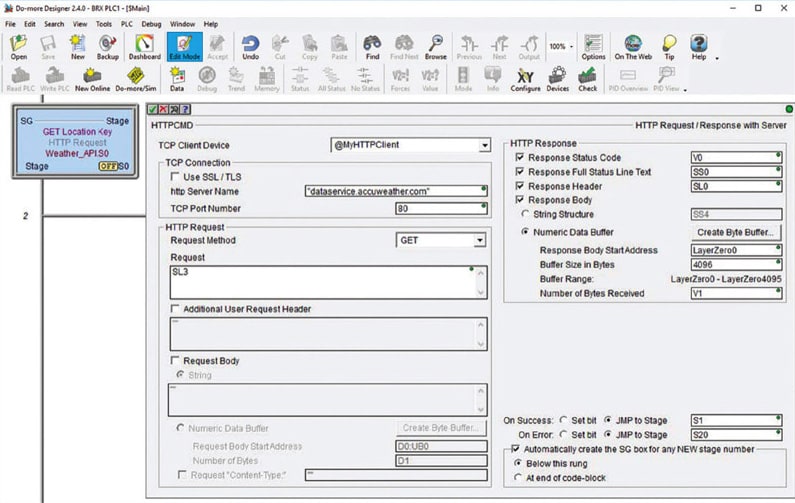The width and height of the screenshot is (795, 503).
Task: Click the Find binoculars icon
Action: coord(372,47)
